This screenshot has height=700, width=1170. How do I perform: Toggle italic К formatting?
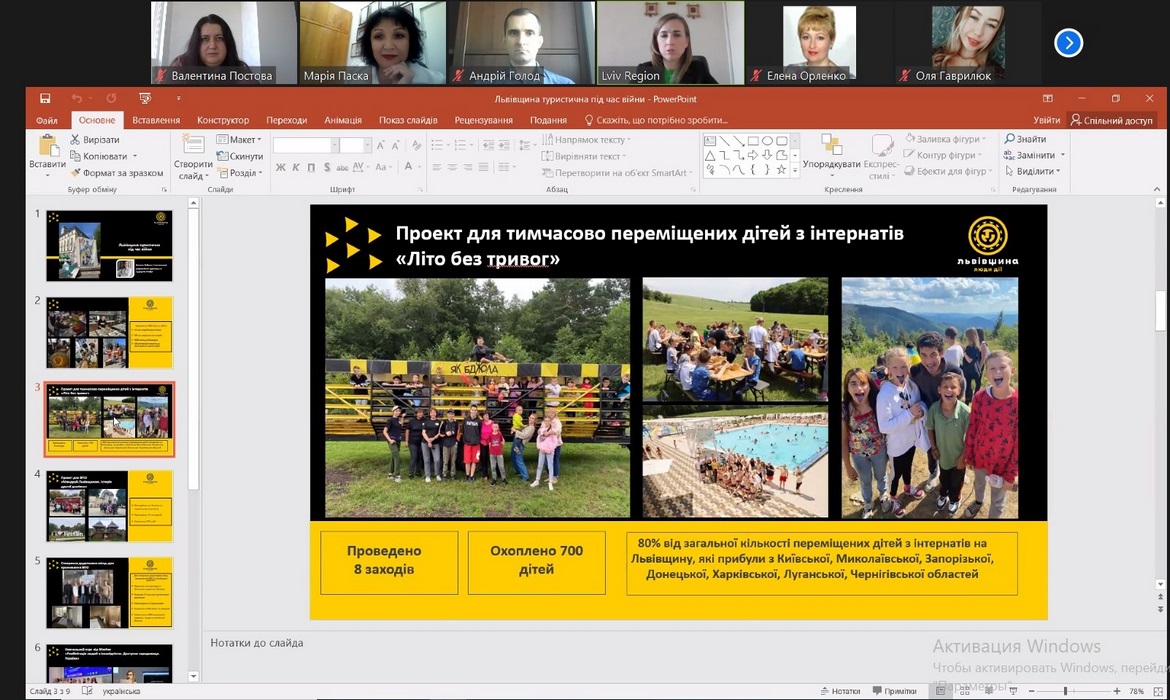(x=297, y=167)
